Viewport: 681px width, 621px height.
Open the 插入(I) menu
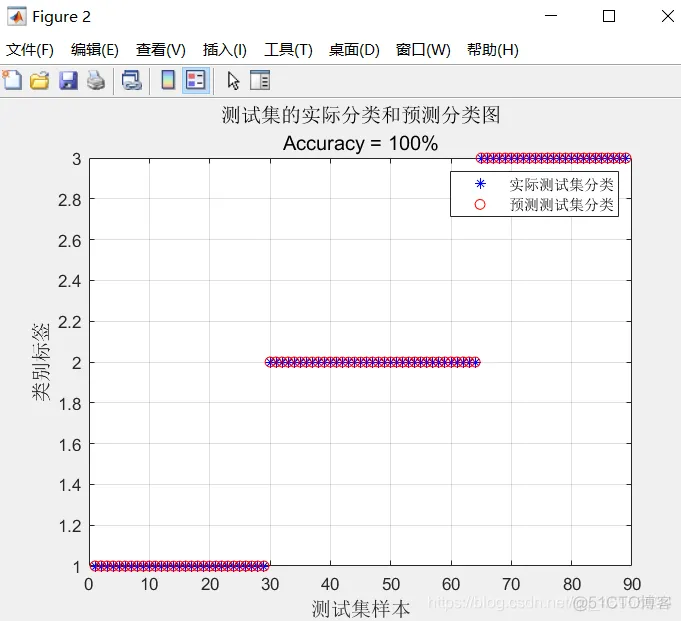[225, 50]
